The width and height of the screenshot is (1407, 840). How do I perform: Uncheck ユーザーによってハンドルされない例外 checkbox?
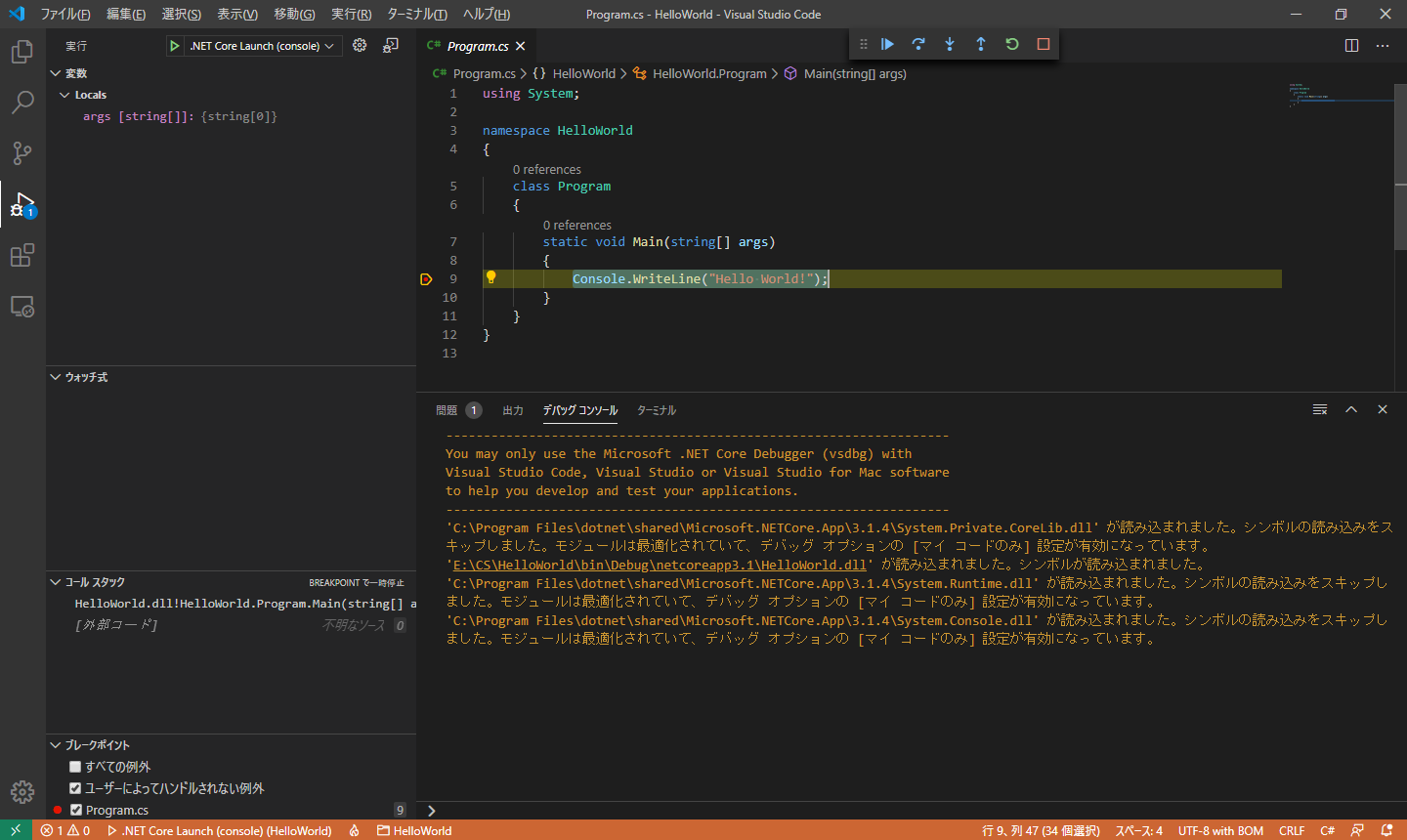[75, 788]
